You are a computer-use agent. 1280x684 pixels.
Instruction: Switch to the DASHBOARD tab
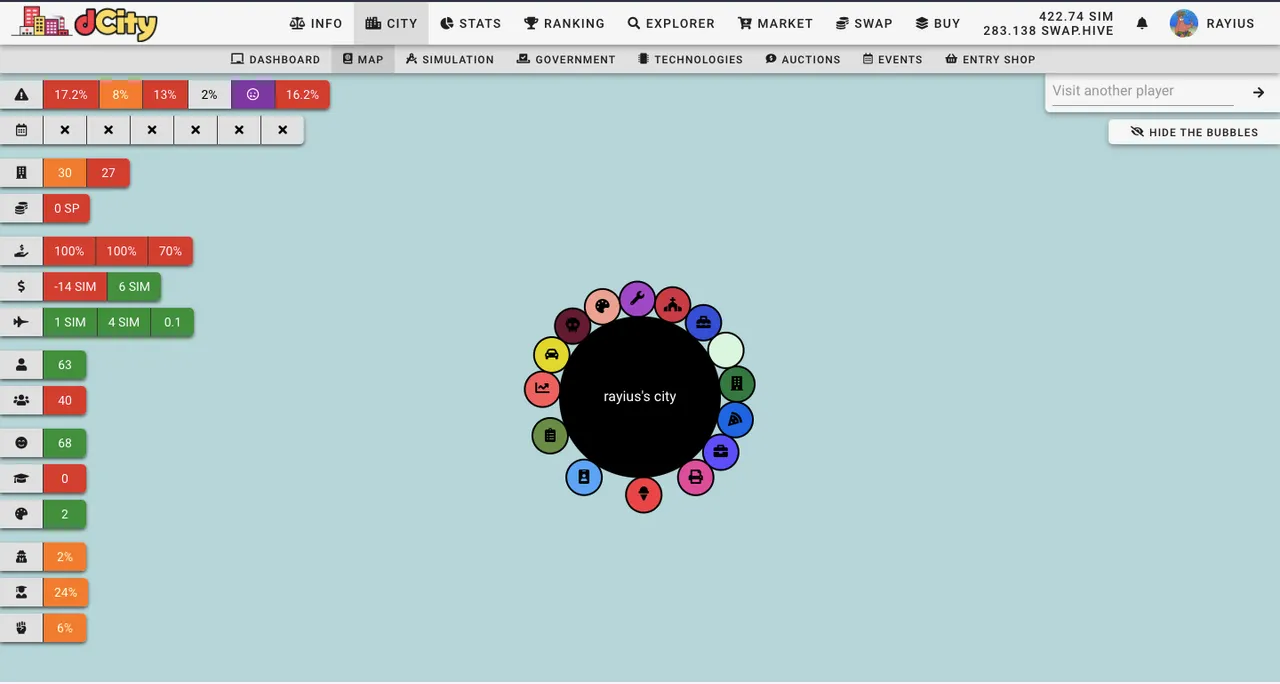point(275,59)
